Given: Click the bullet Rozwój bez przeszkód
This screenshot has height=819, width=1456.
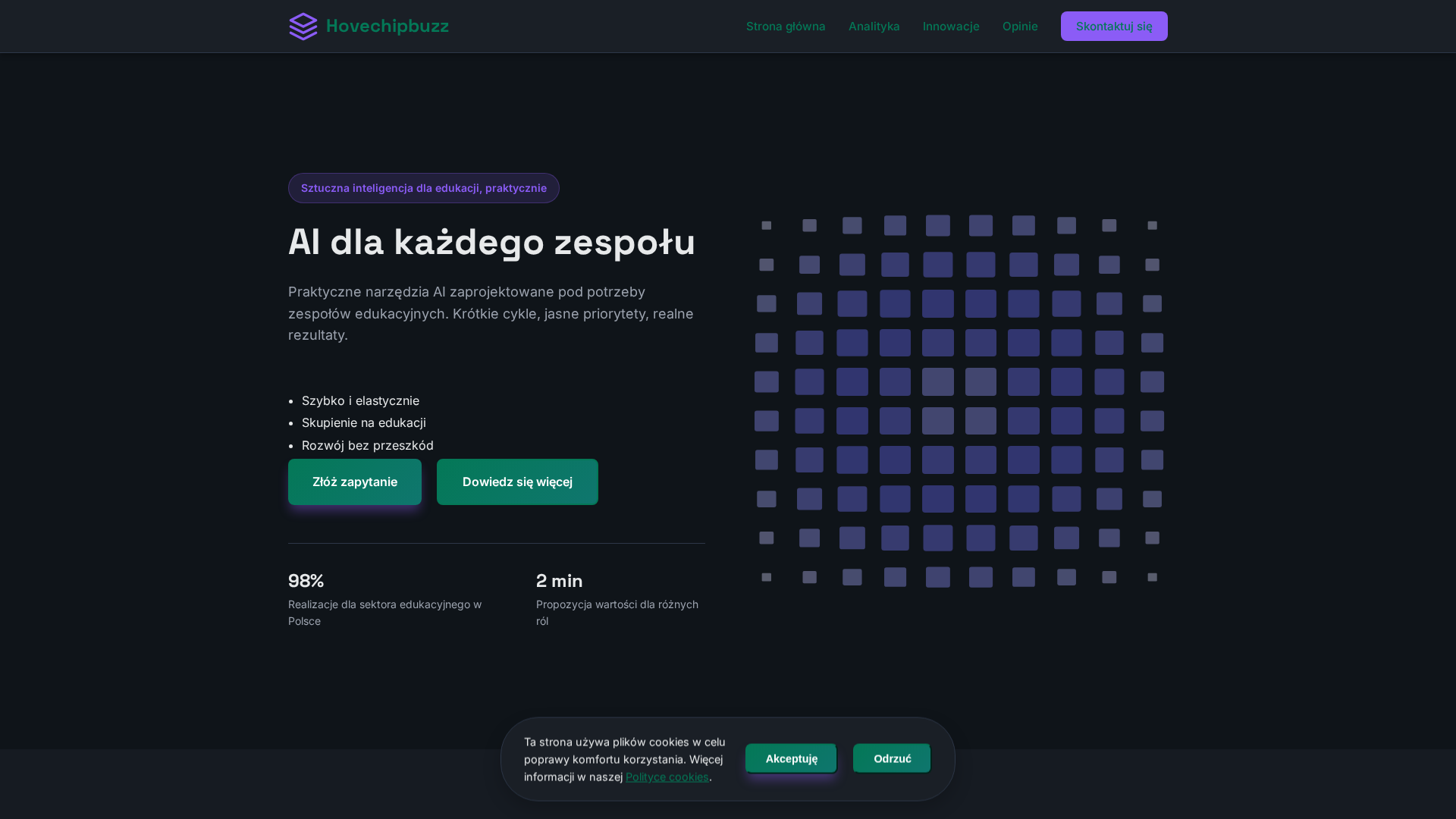Looking at the screenshot, I should (x=368, y=445).
